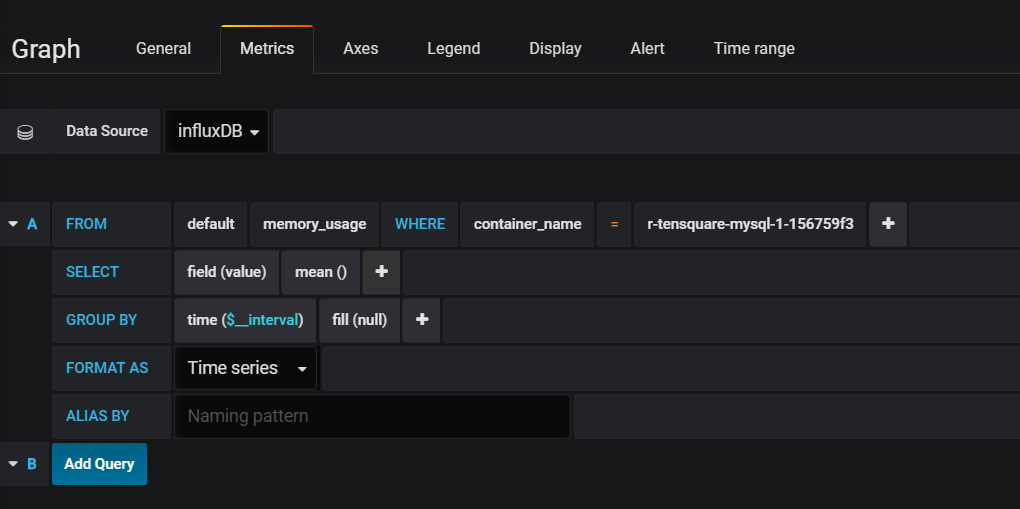Click the FROM keyword label
The height and width of the screenshot is (509, 1020).
click(x=87, y=224)
